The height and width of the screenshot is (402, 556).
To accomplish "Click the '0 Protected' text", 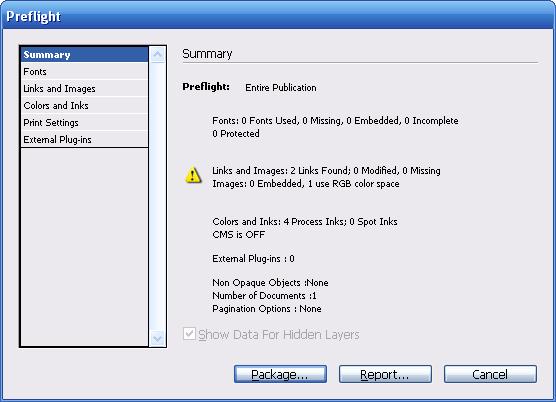I will click(236, 134).
